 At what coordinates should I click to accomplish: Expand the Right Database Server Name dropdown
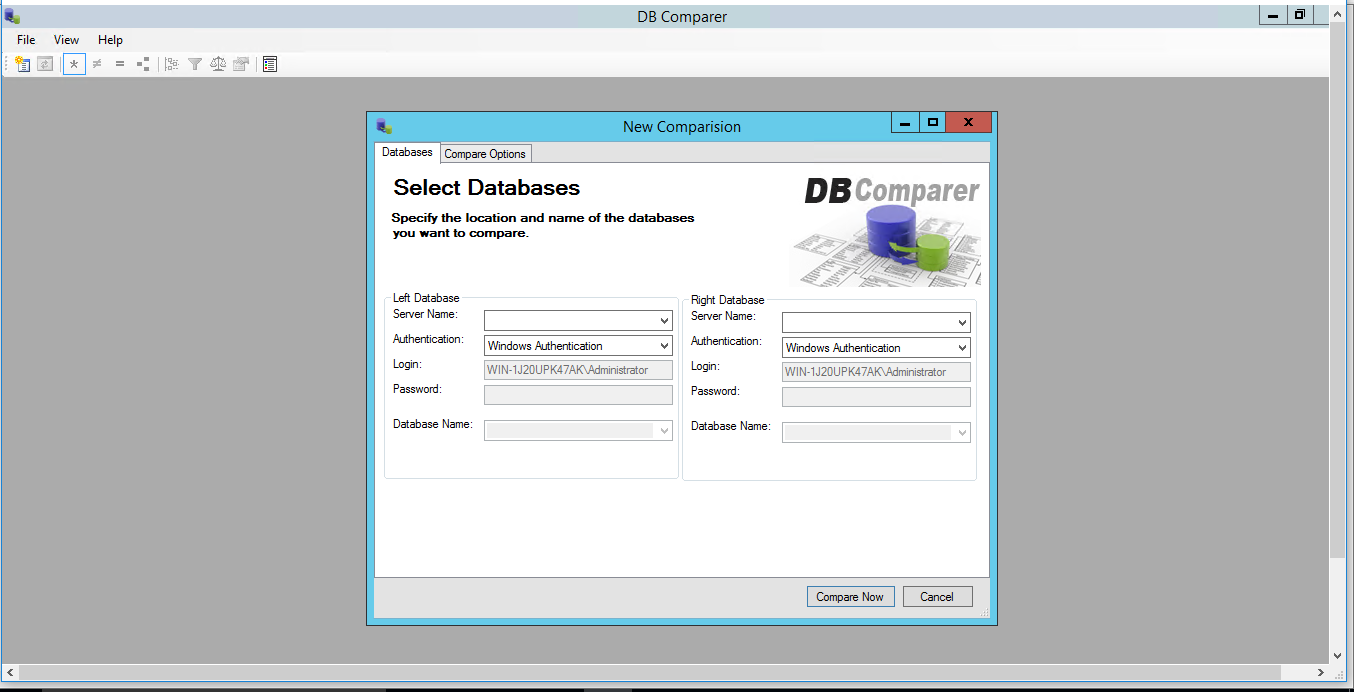(962, 323)
